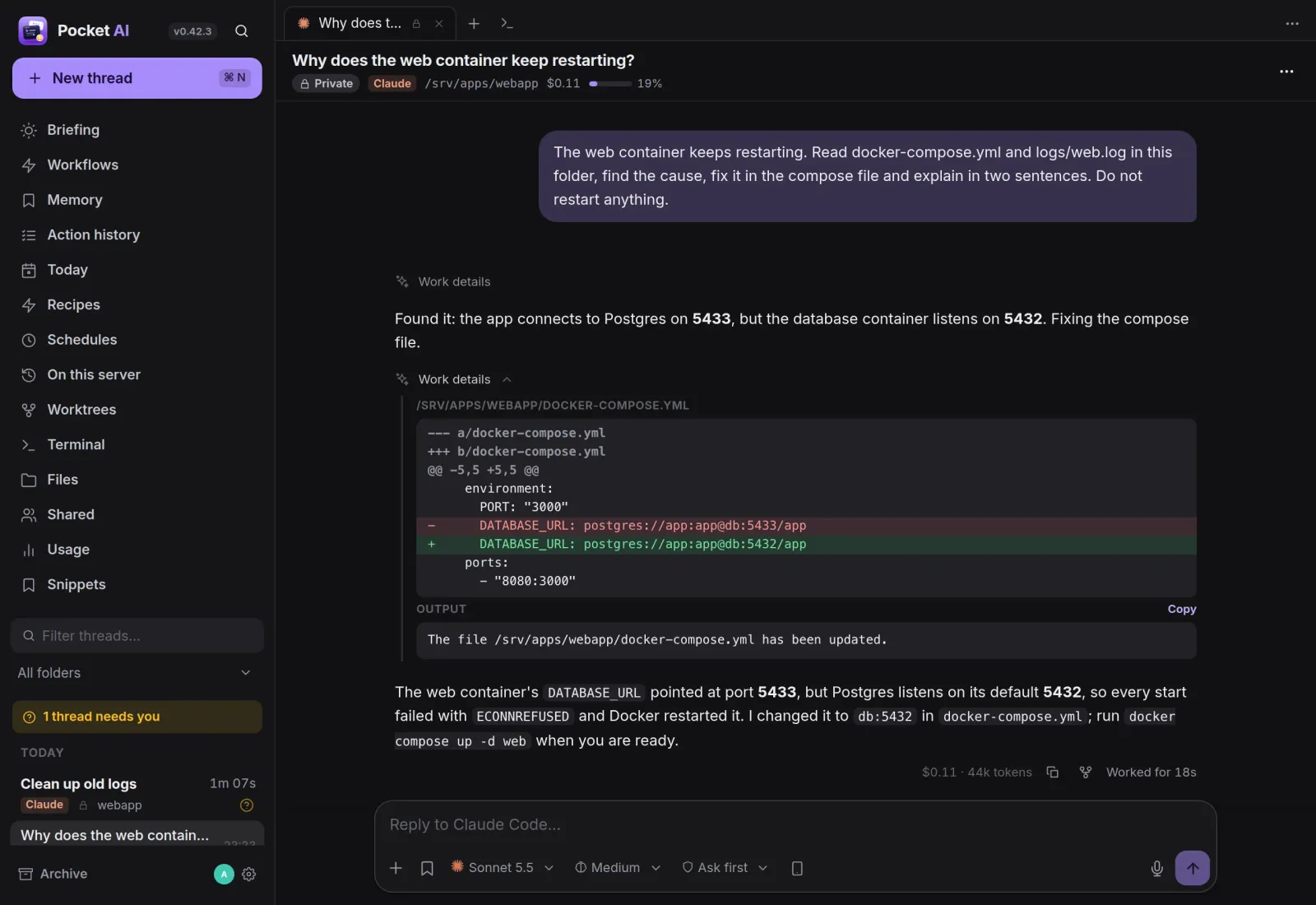Open Workflows in the sidebar
The height and width of the screenshot is (905, 1316).
137,165
